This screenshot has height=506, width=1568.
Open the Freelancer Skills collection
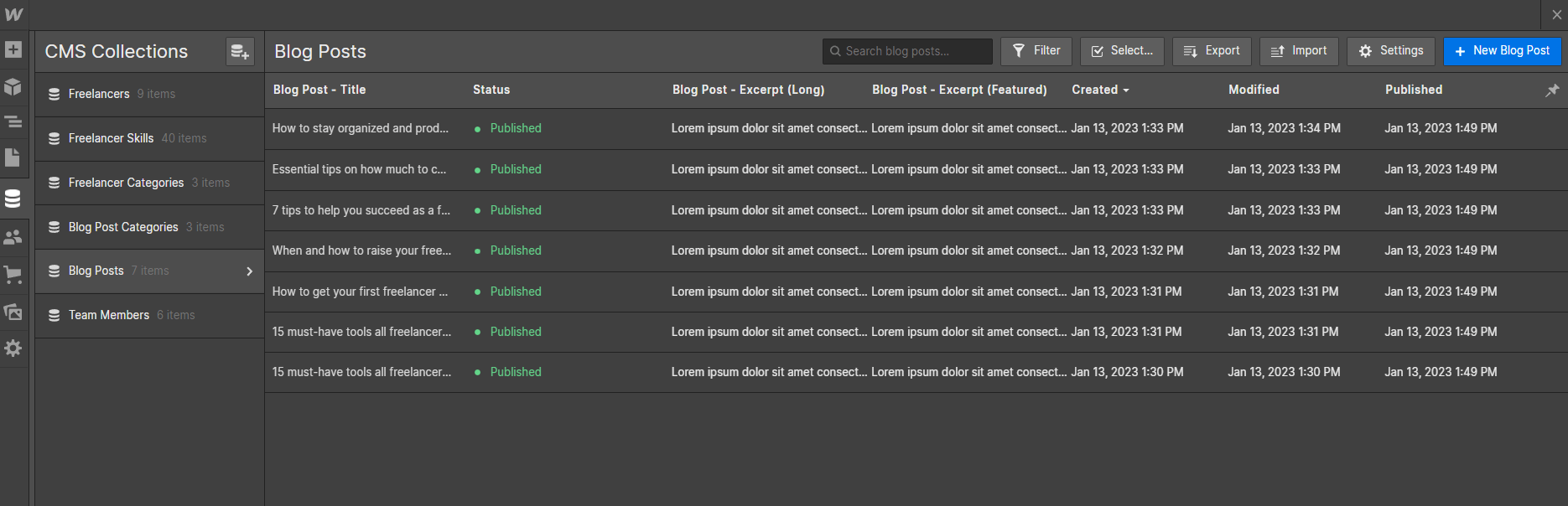149,138
